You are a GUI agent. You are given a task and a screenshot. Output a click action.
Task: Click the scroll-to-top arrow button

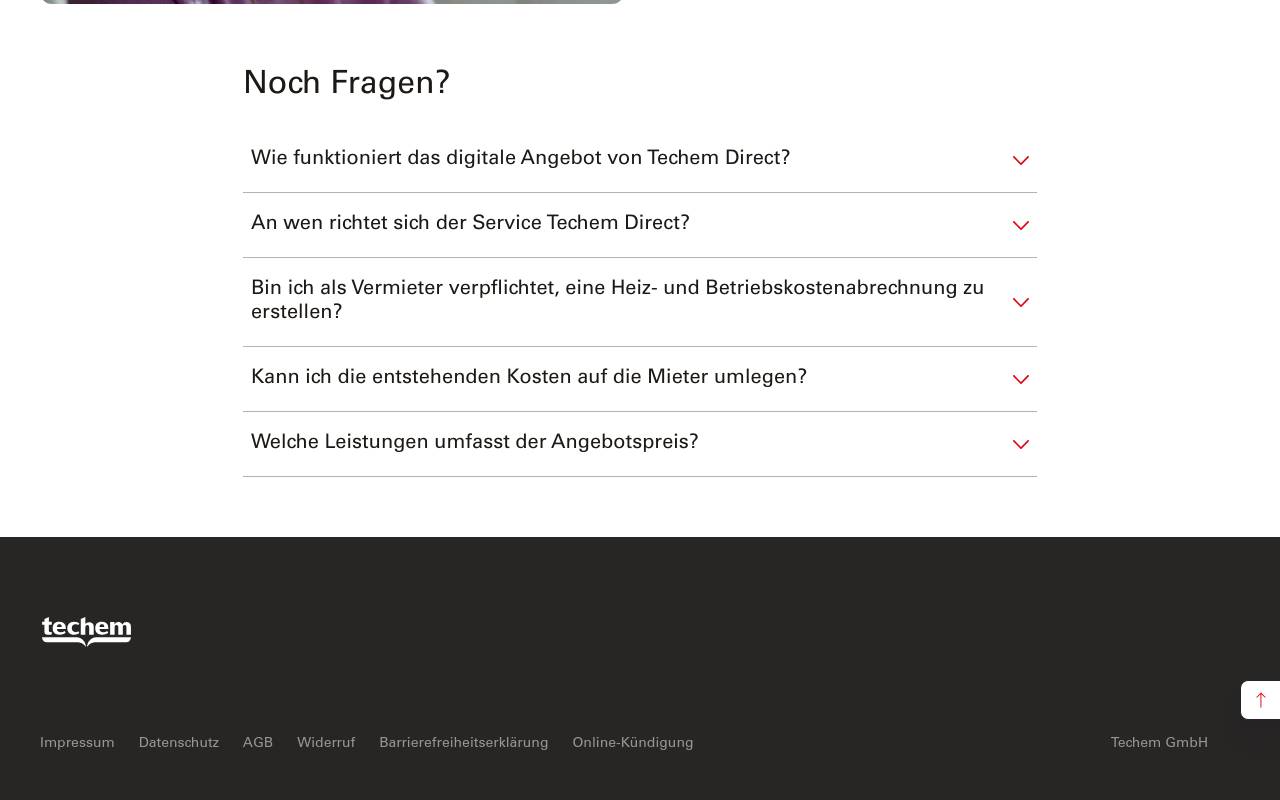1260,700
